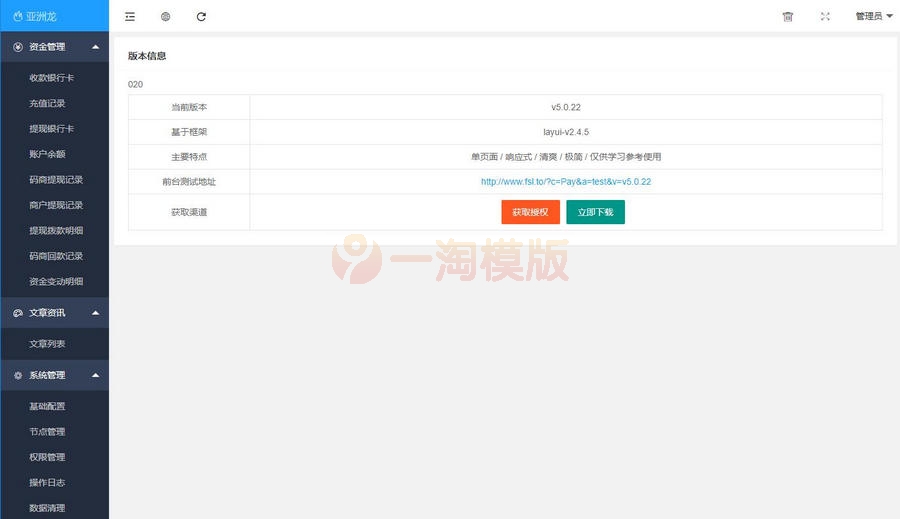This screenshot has height=519, width=900.
Task: Click the refresh page icon
Action: point(201,17)
